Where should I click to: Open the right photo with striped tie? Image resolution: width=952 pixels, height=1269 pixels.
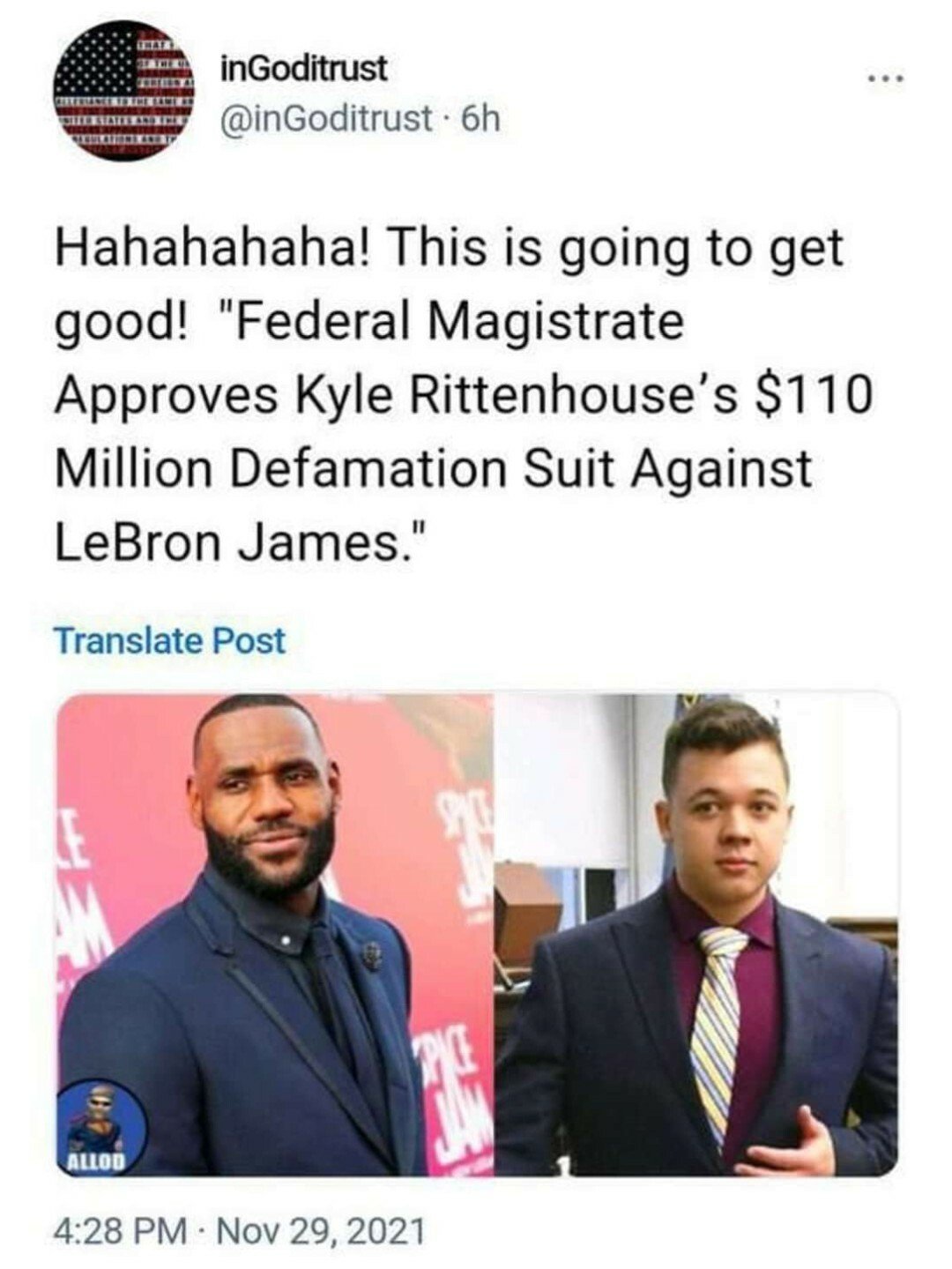[x=696, y=934]
